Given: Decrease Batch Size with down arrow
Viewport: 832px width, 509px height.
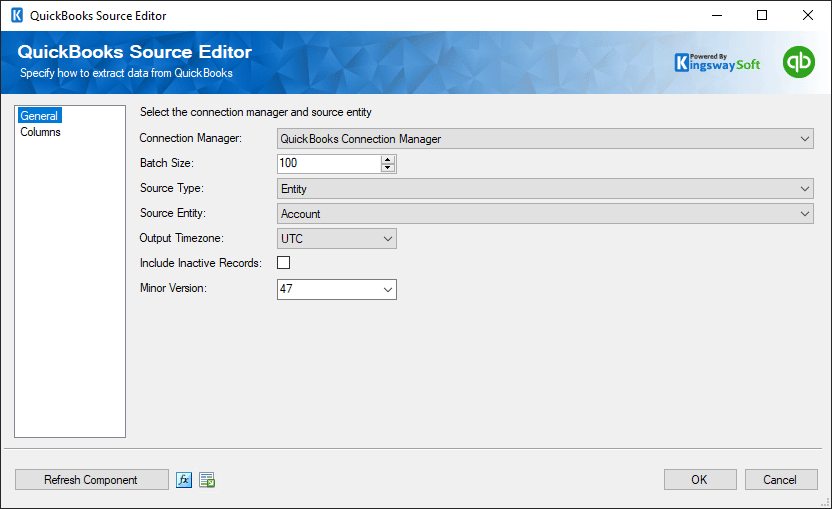Looking at the screenshot, I should [x=388, y=168].
